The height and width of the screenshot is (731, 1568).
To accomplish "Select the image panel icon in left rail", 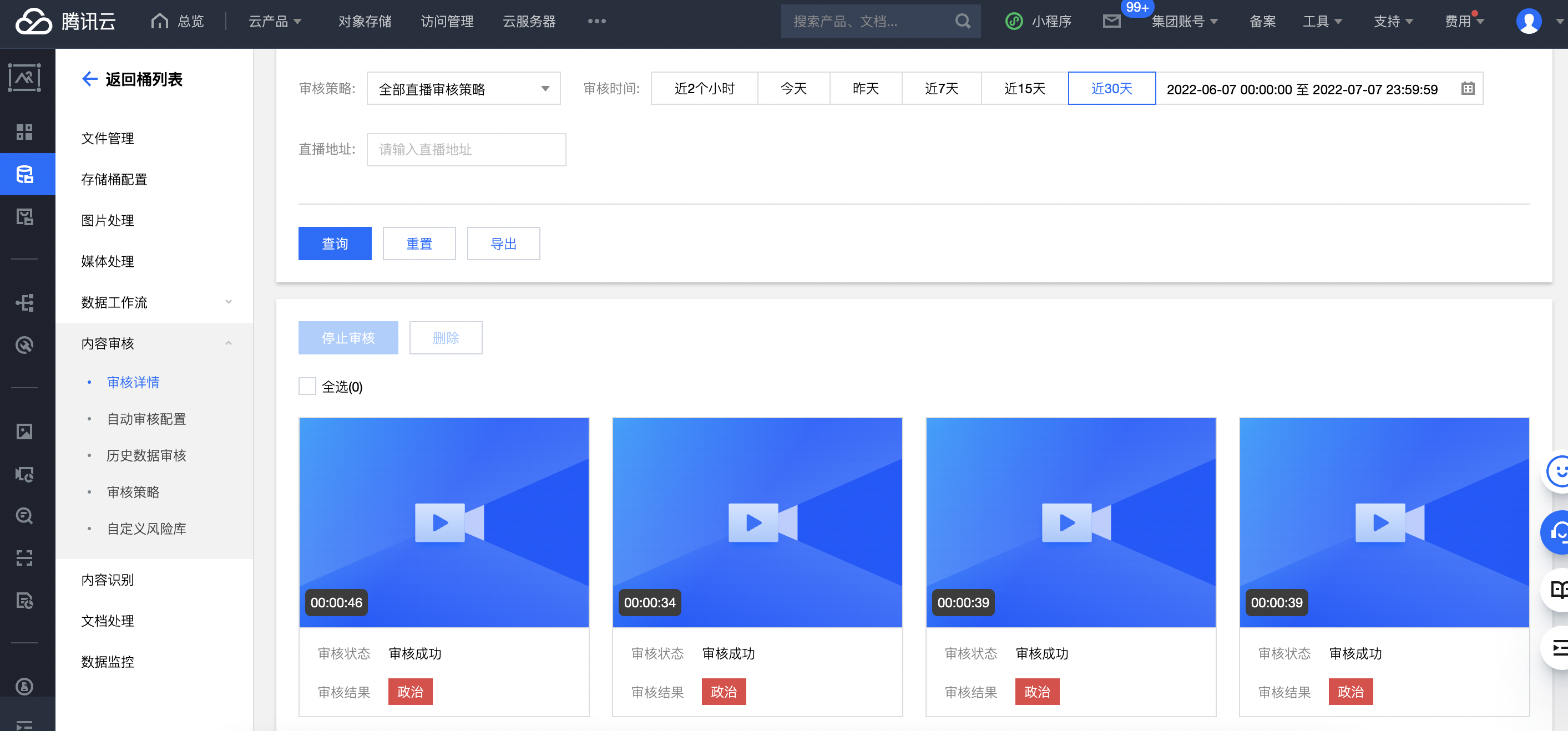I will pos(25,432).
